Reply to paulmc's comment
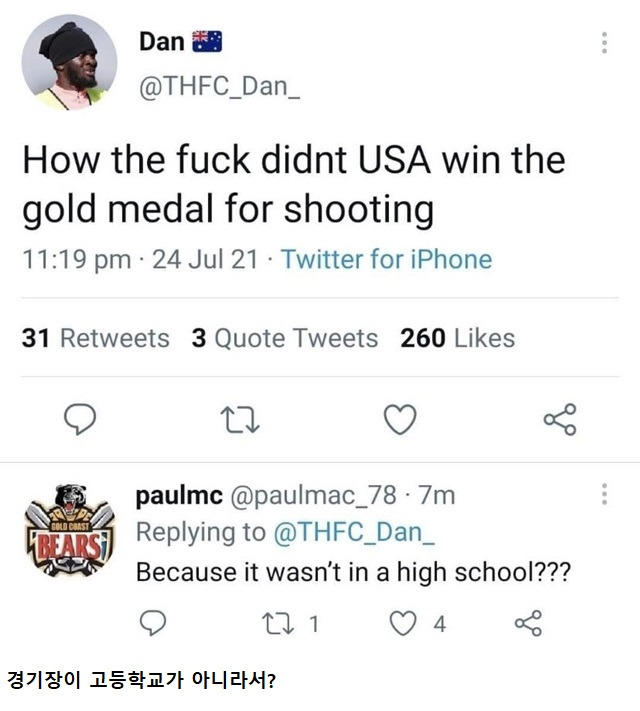Image resolution: width=640 pixels, height=711 pixels. 153,623
